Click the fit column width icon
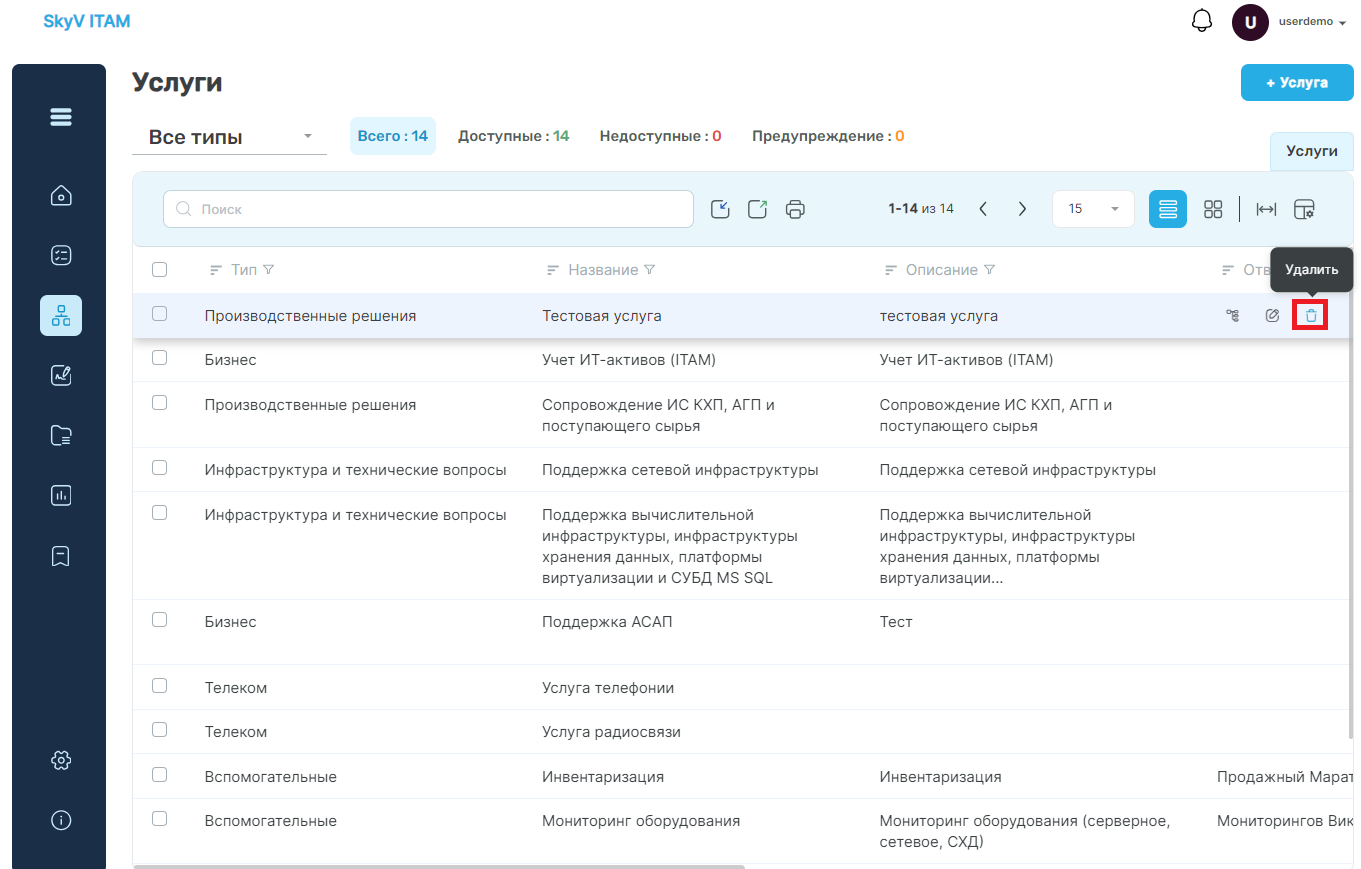The image size is (1361, 869). 1266,209
